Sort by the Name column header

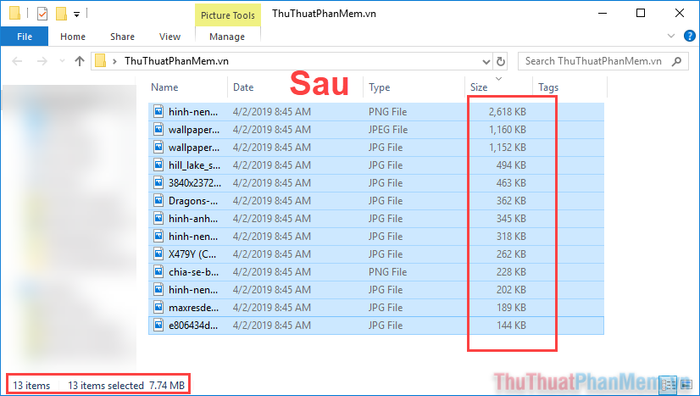[164, 88]
